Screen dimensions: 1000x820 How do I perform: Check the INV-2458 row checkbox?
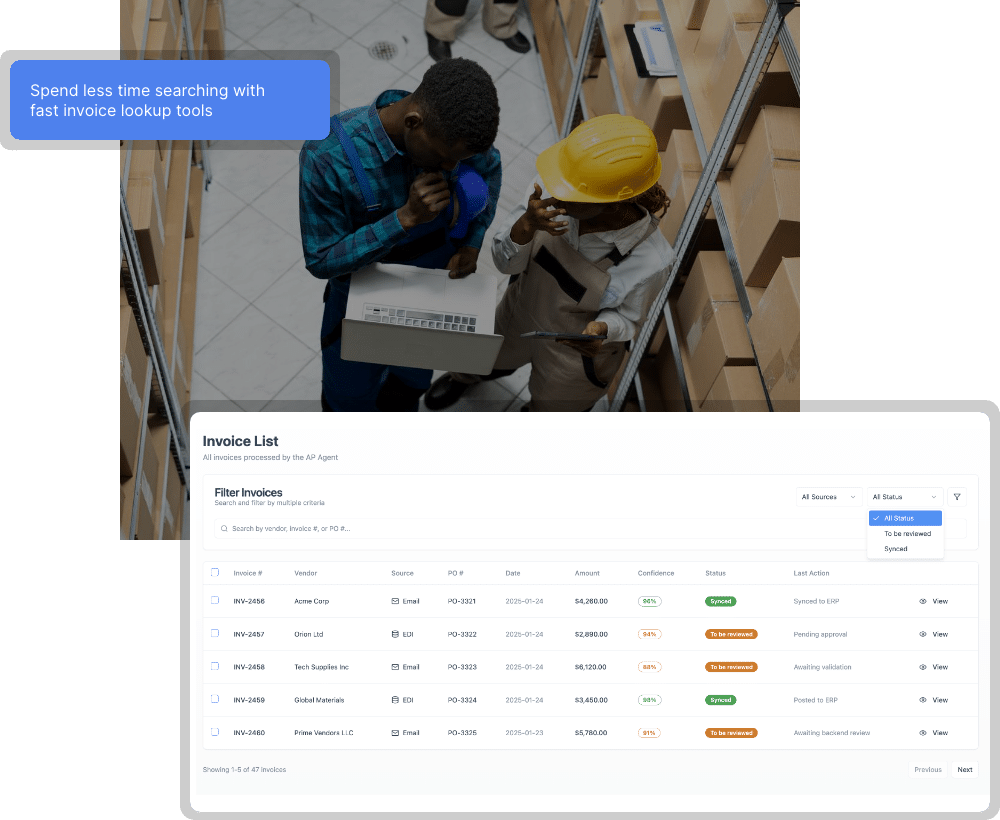[x=215, y=666]
